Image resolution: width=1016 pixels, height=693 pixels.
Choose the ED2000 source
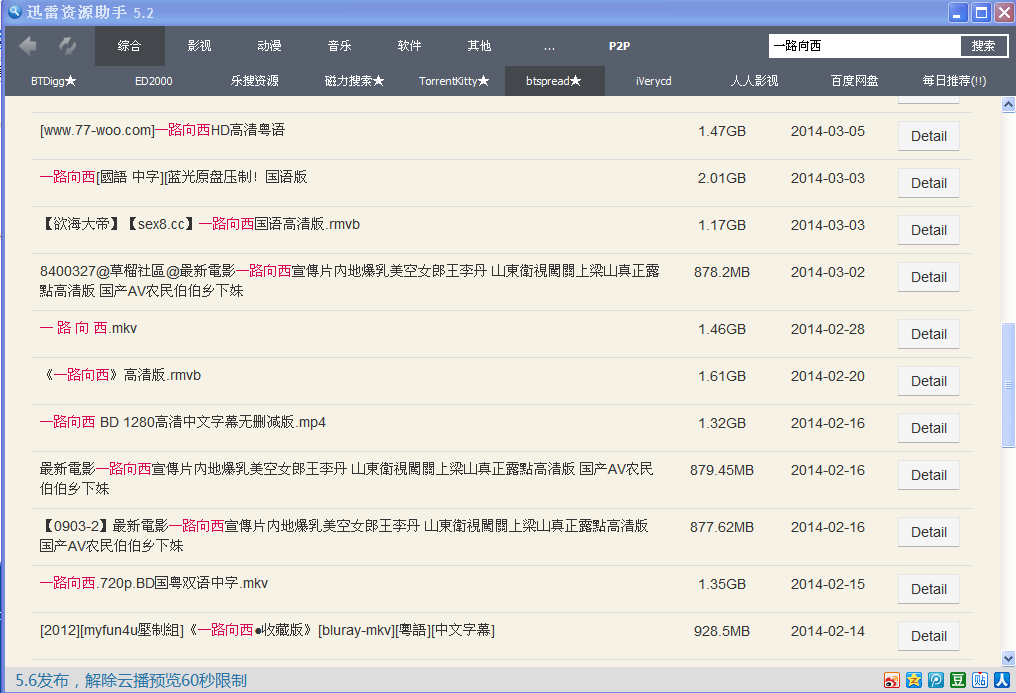coord(154,81)
